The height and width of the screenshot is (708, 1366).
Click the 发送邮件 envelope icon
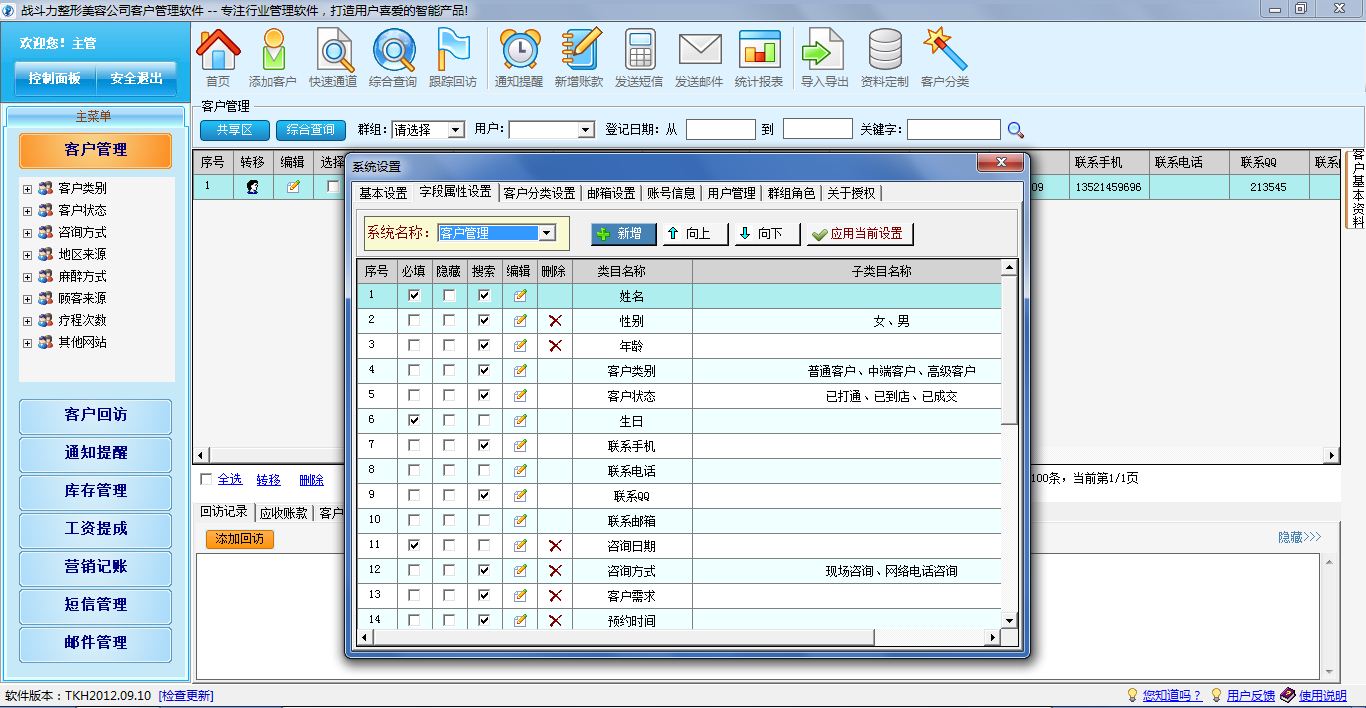tap(699, 58)
